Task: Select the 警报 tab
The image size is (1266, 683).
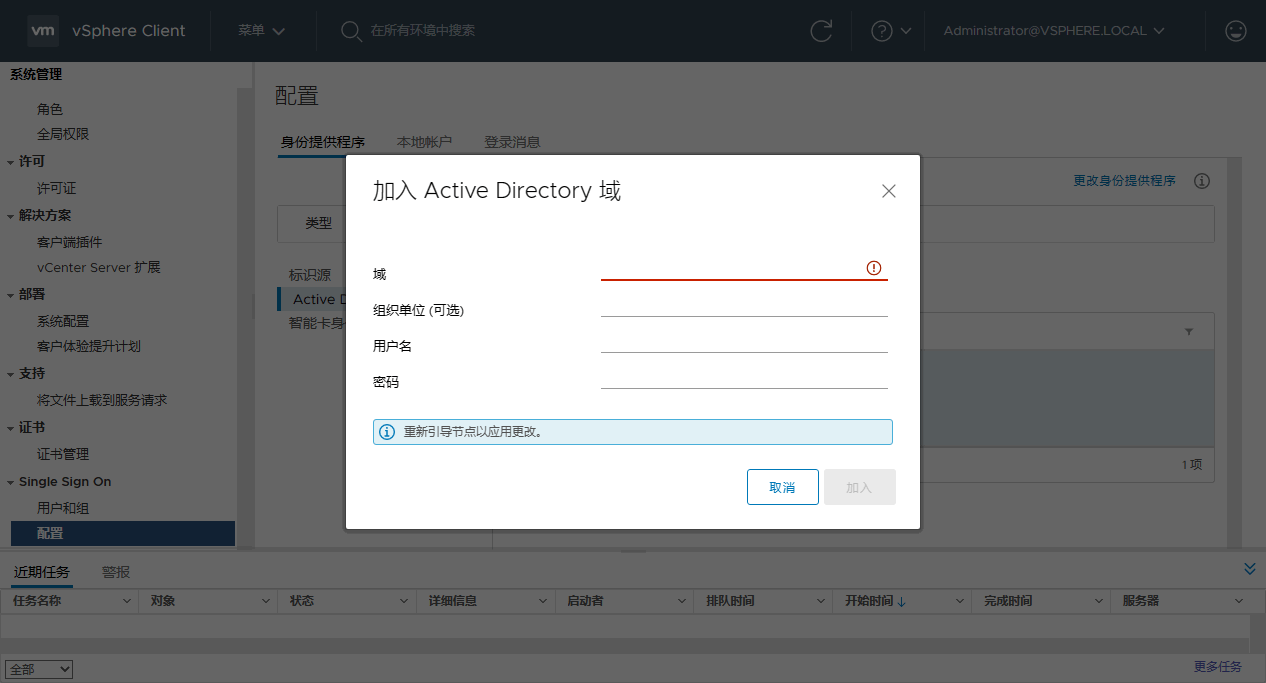Action: pos(116,572)
